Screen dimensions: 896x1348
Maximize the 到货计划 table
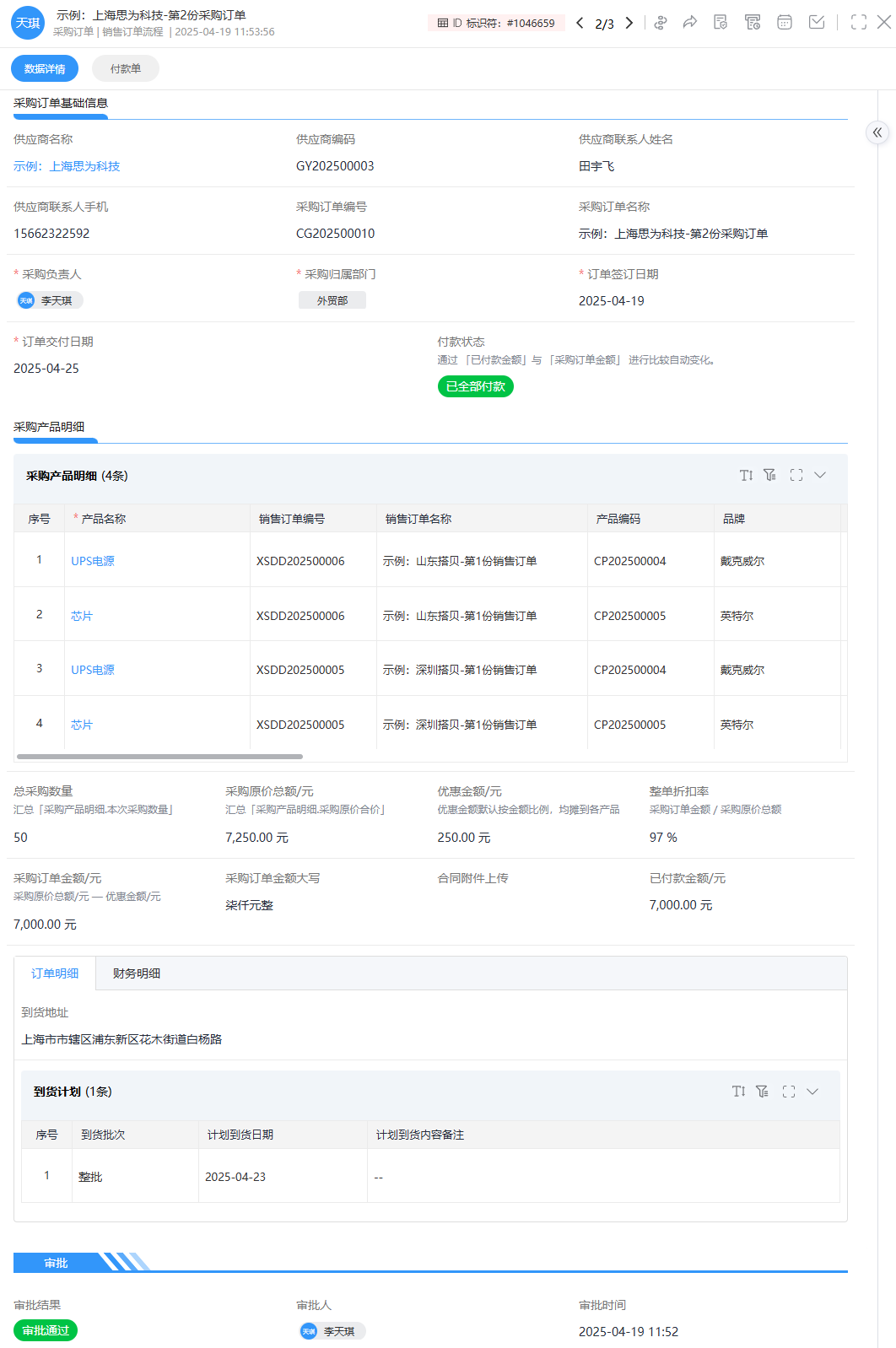789,1092
